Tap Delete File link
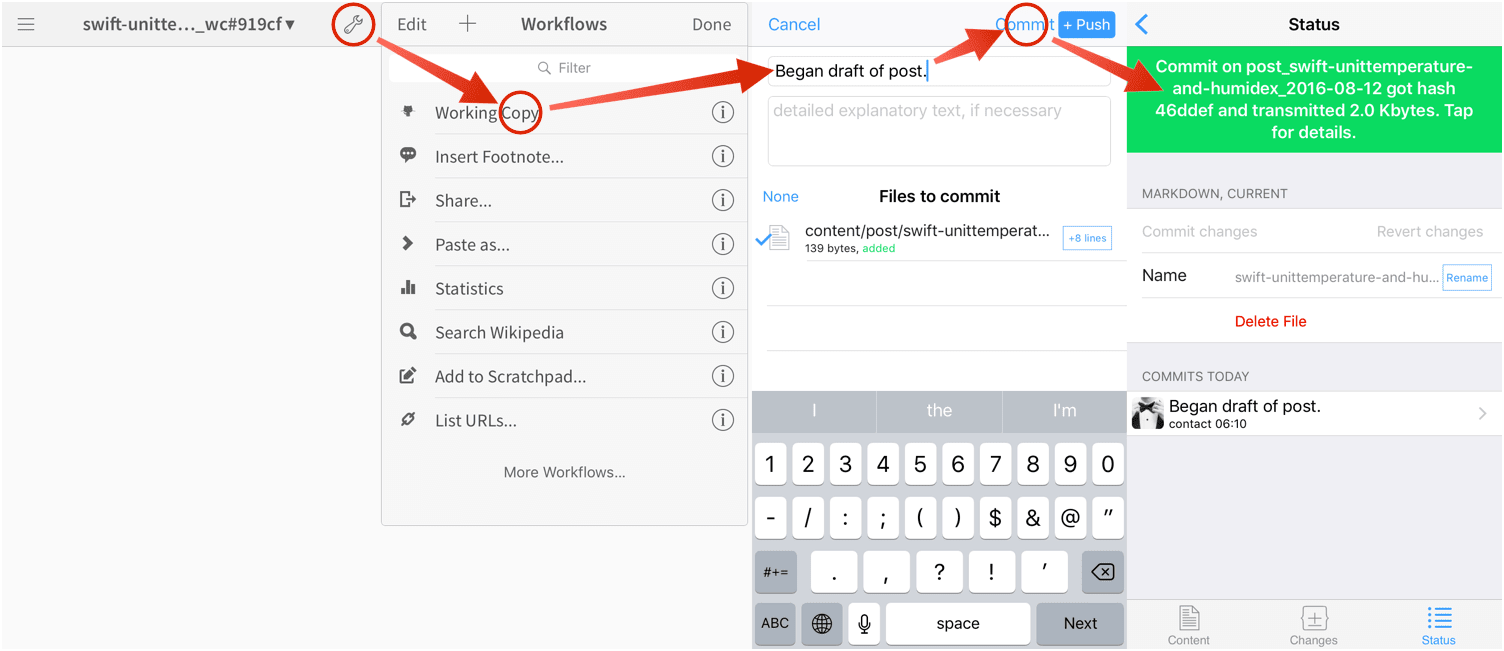The image size is (1504, 651). pos(1270,321)
